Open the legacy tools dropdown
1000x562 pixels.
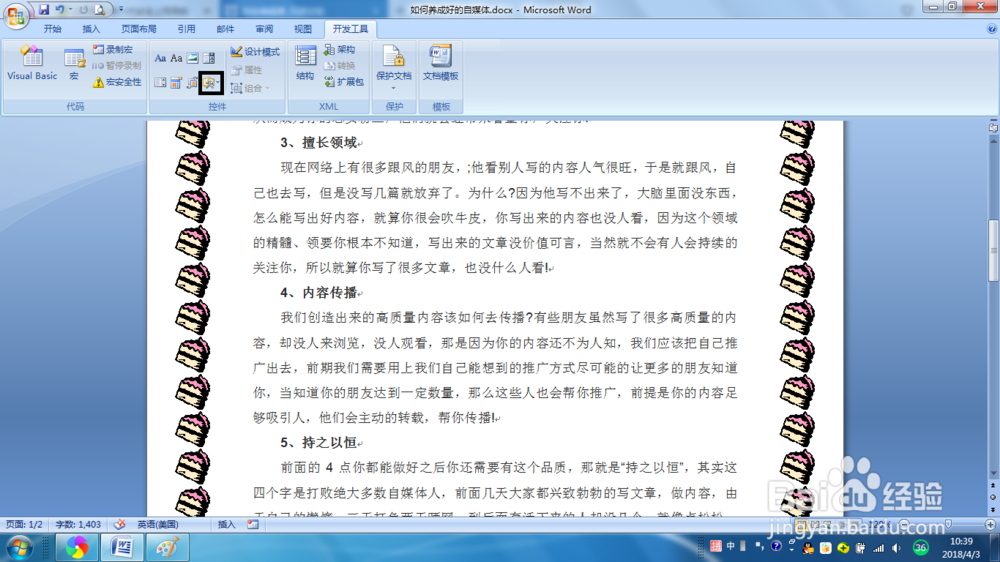point(211,83)
